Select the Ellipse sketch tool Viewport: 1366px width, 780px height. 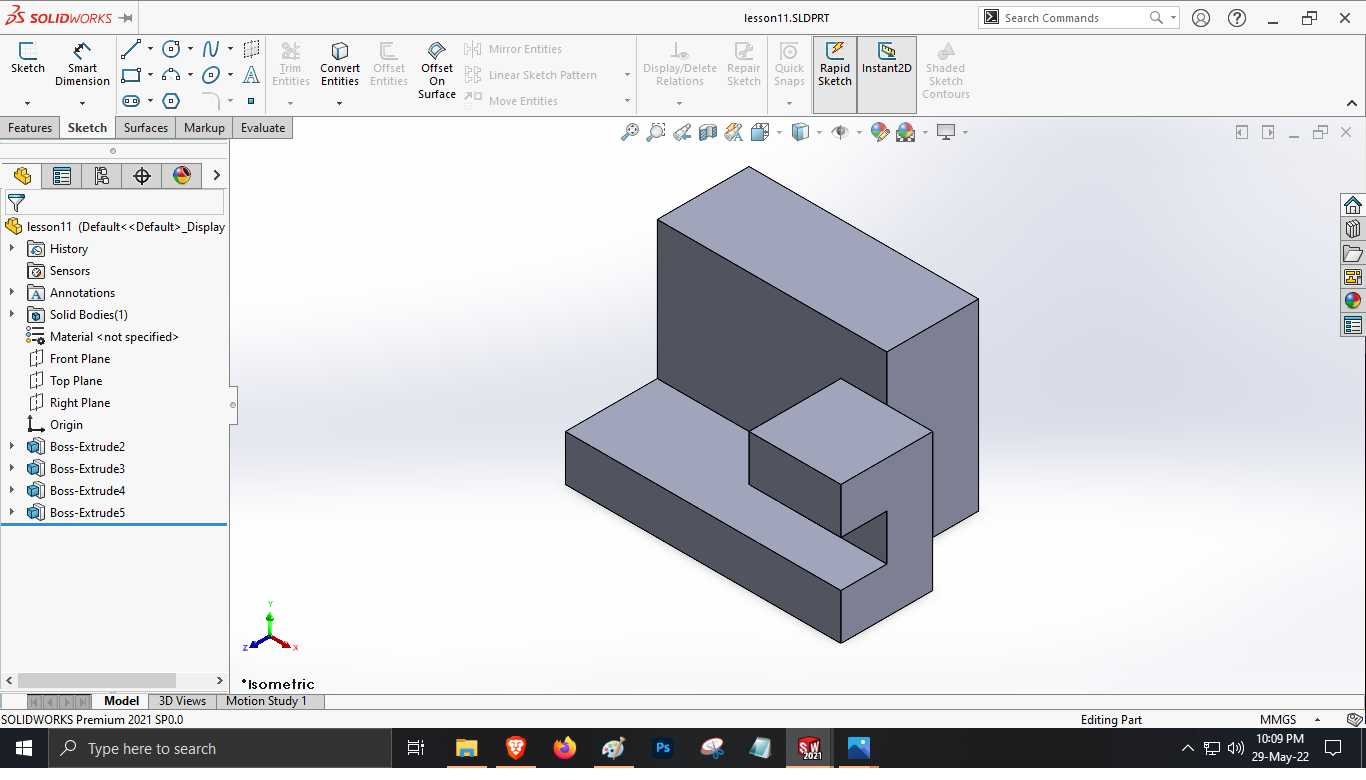(211, 75)
